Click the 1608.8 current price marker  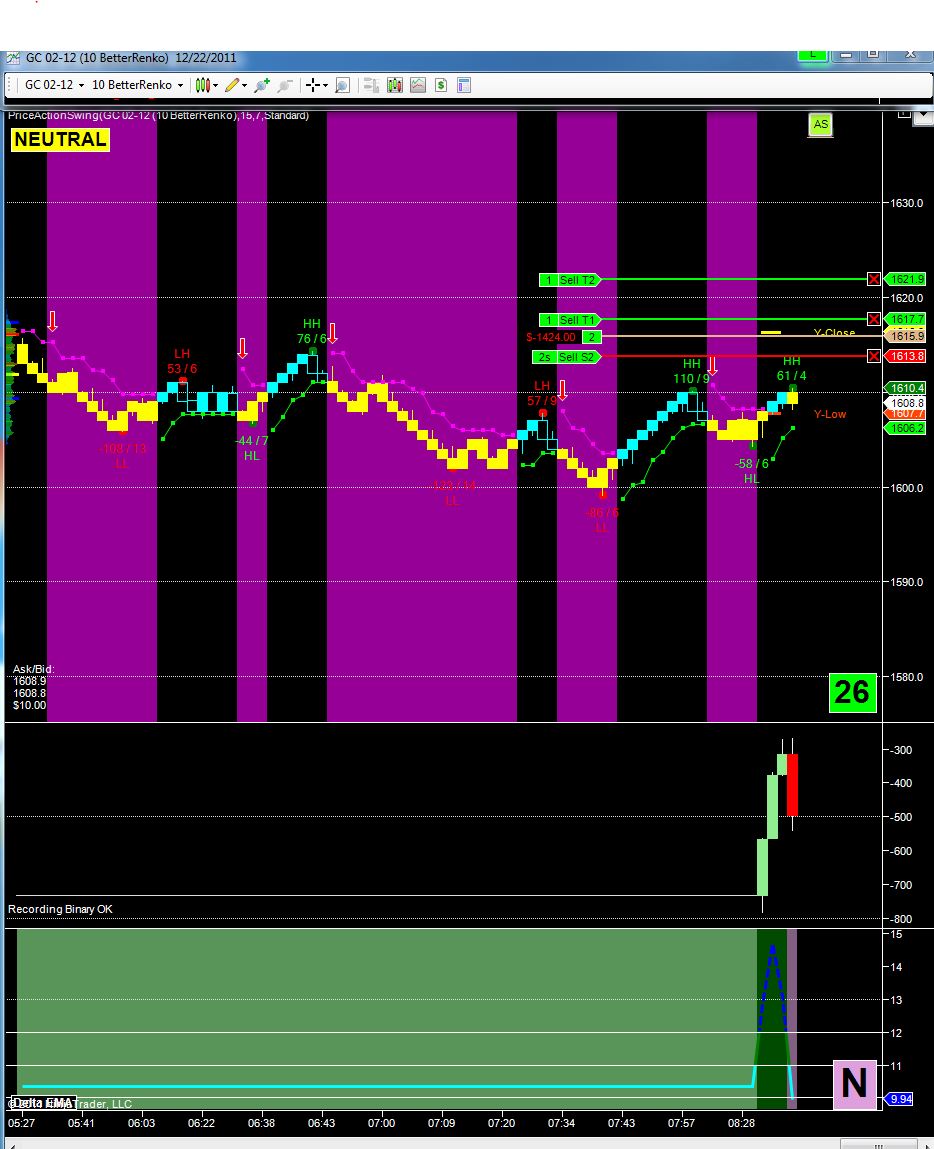coord(905,403)
